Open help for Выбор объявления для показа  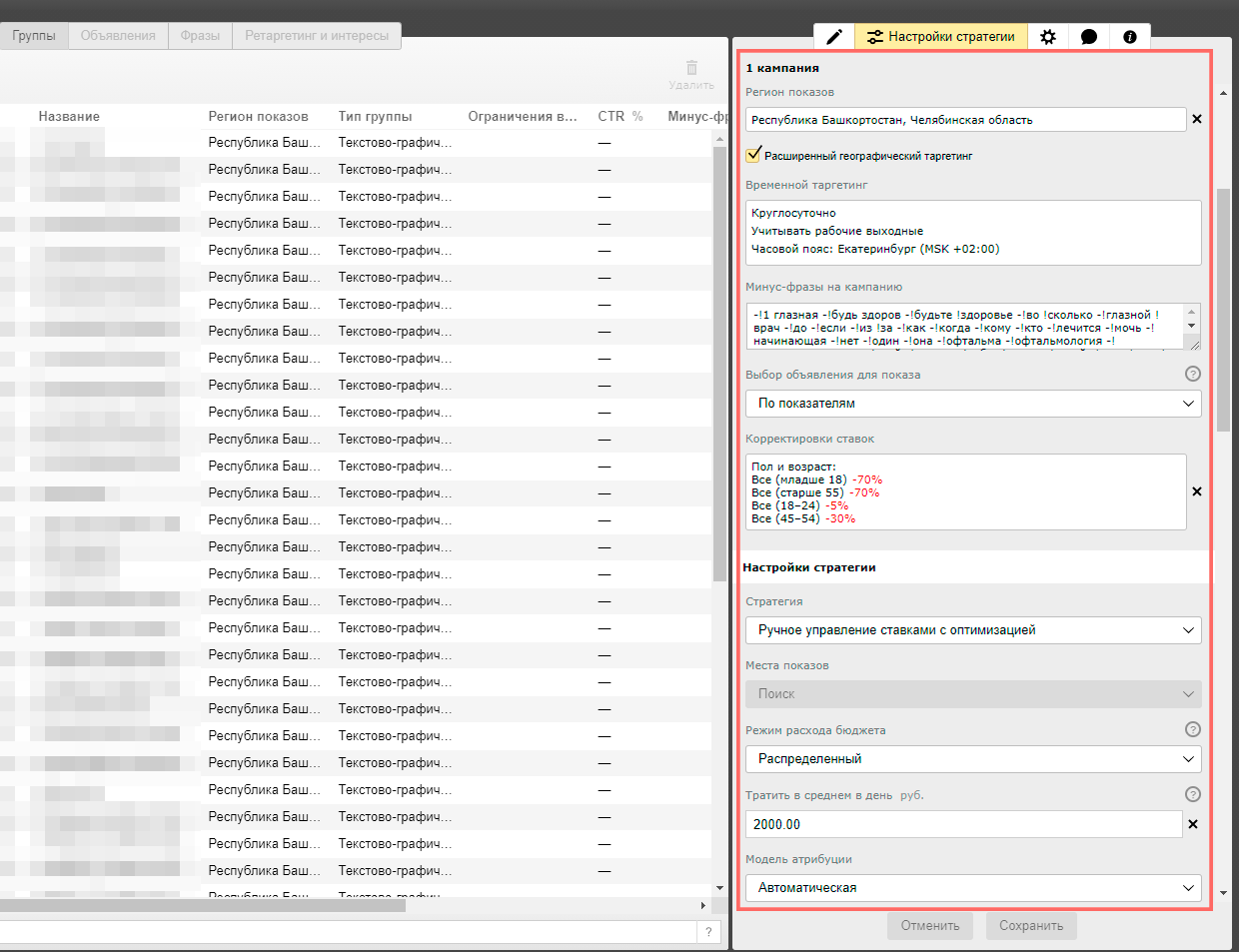[x=1192, y=374]
